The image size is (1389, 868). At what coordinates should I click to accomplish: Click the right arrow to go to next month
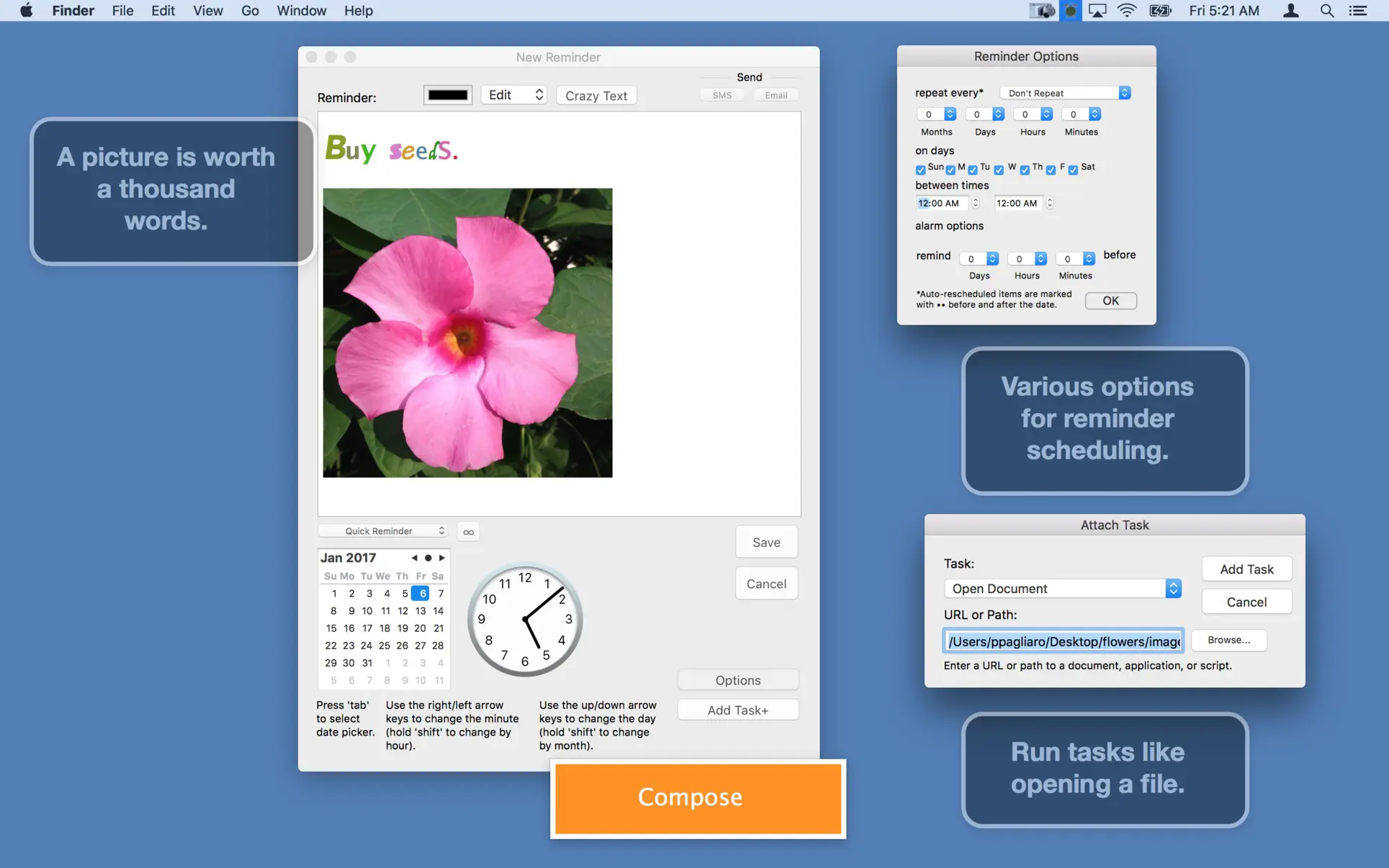440,558
